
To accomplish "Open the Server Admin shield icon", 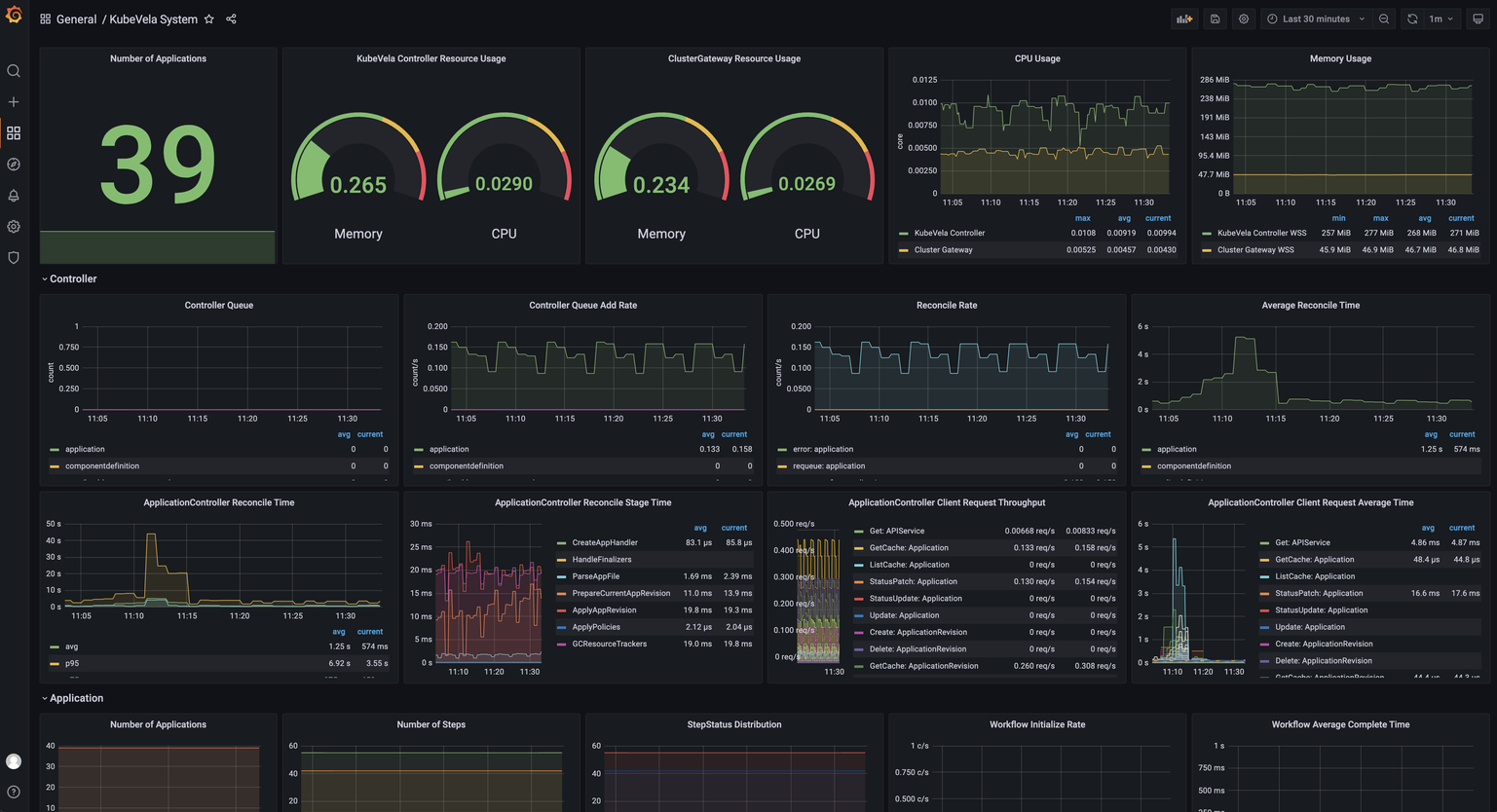I will tap(14, 258).
